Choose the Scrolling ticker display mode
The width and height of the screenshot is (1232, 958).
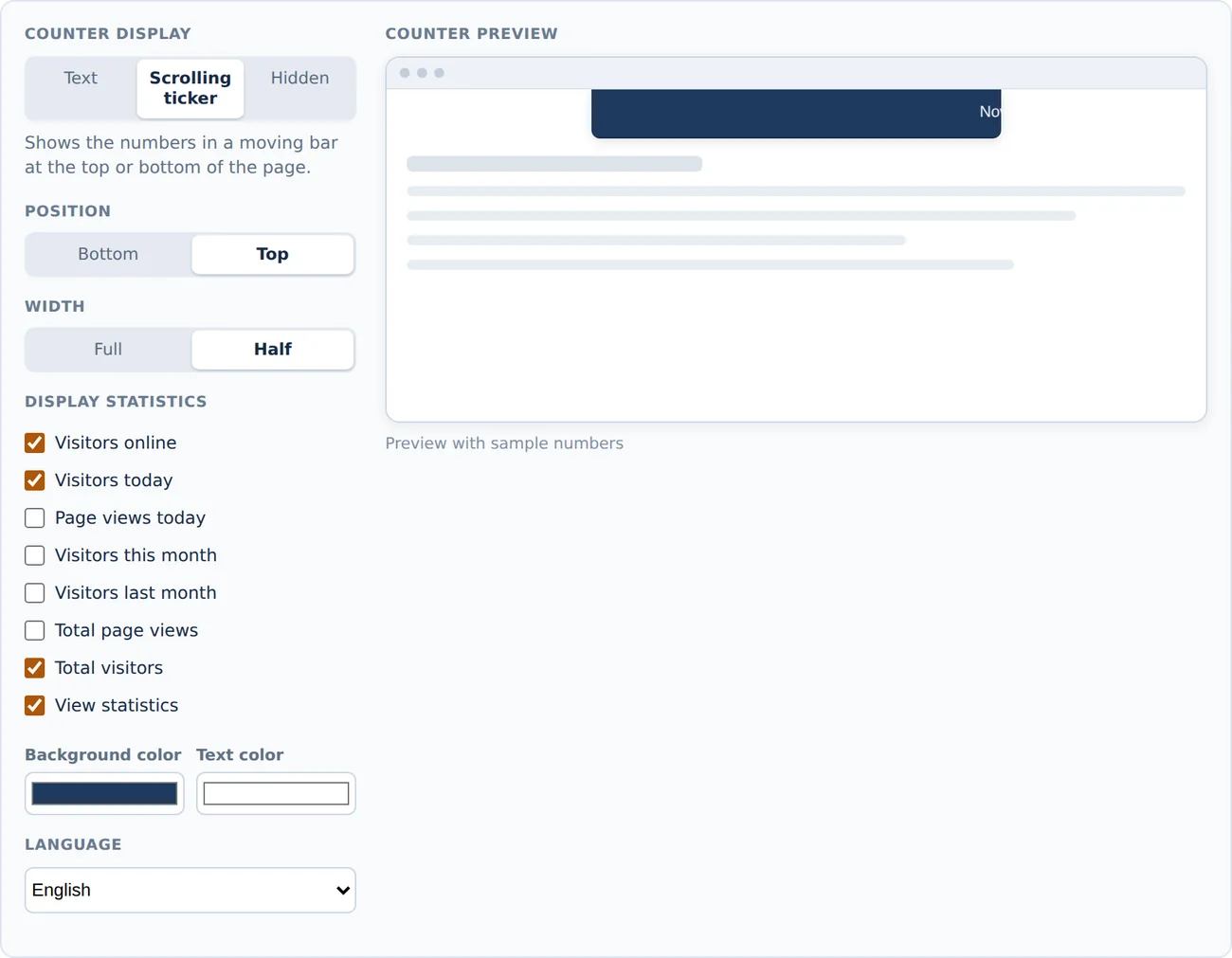coord(190,88)
